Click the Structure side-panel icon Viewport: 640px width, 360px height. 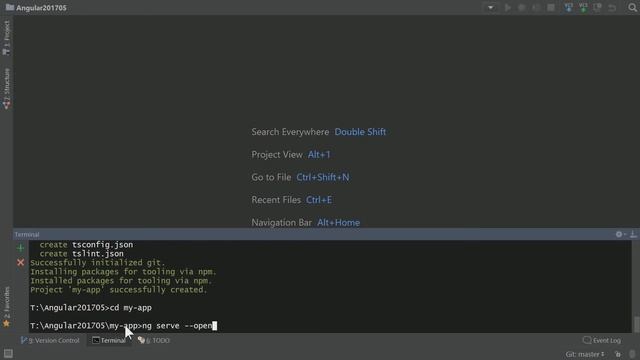[x=6, y=105]
